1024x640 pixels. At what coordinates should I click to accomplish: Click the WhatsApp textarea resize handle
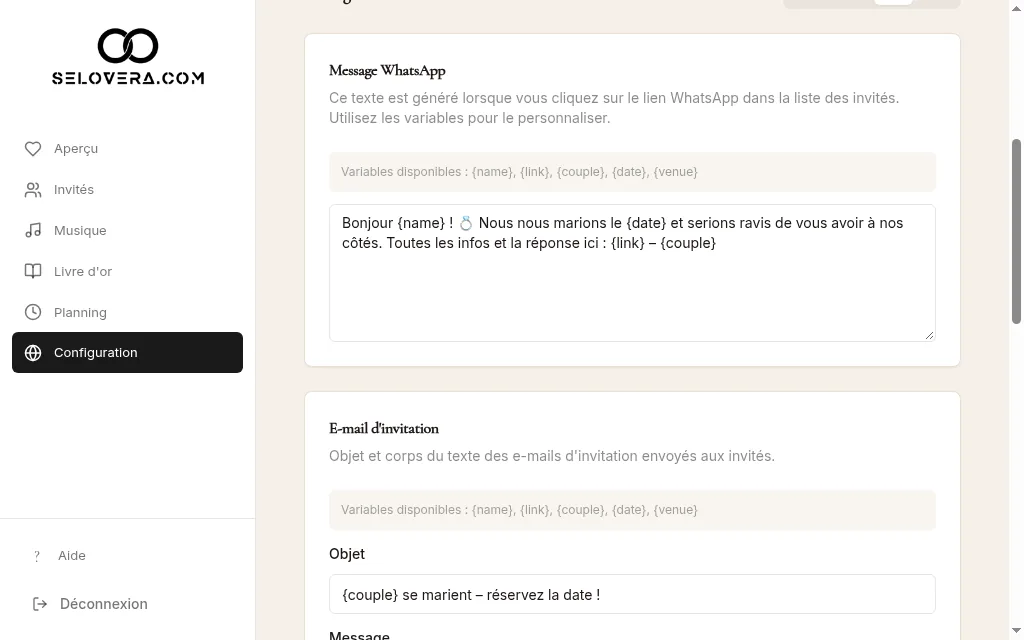(x=929, y=335)
